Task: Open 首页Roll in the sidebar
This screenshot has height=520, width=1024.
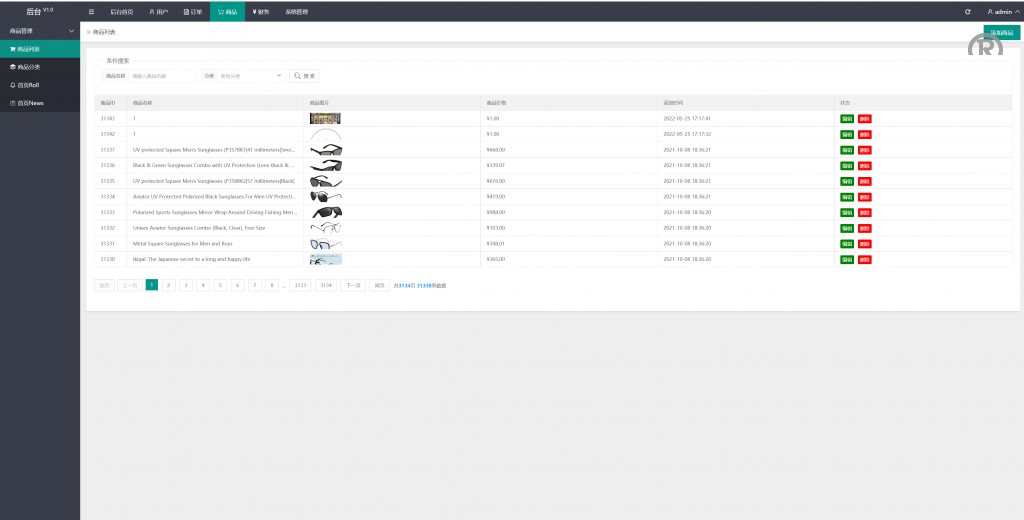Action: tap(40, 85)
